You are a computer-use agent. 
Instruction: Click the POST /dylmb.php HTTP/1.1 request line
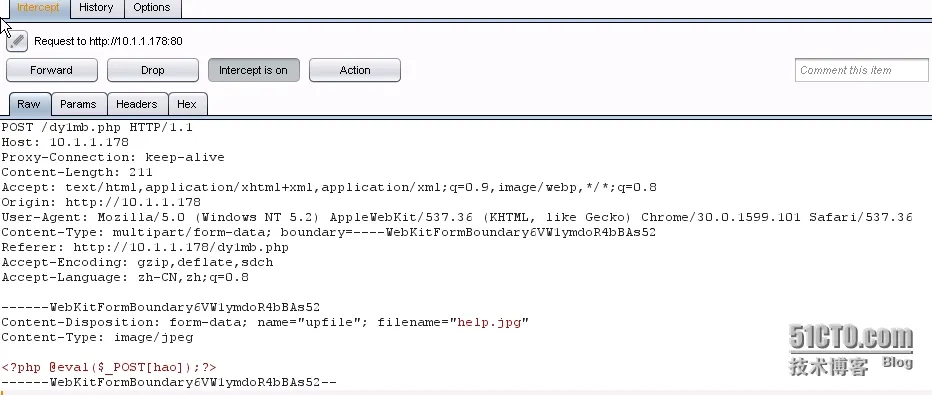97,127
